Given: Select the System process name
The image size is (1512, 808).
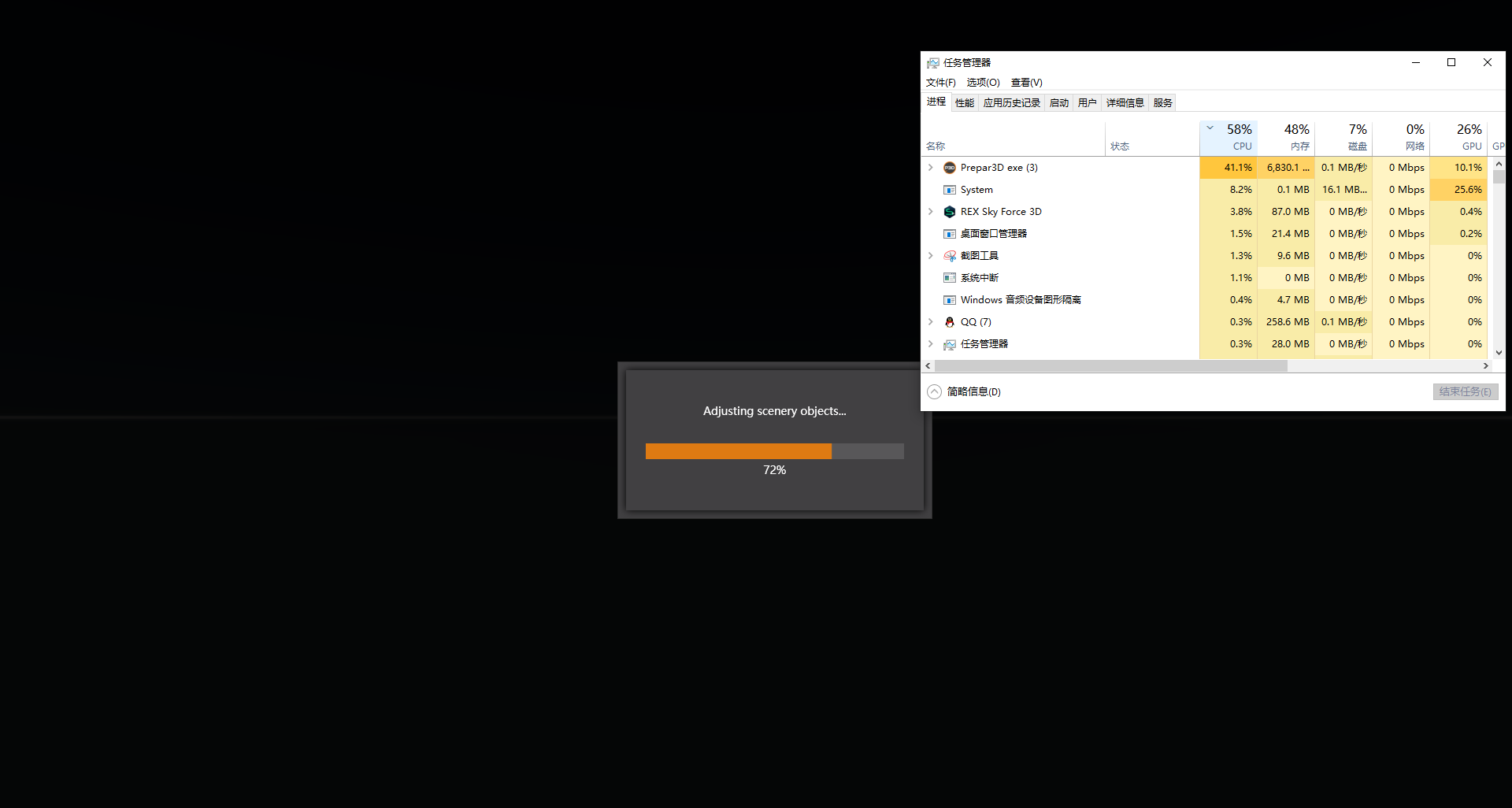Looking at the screenshot, I should pos(976,190).
